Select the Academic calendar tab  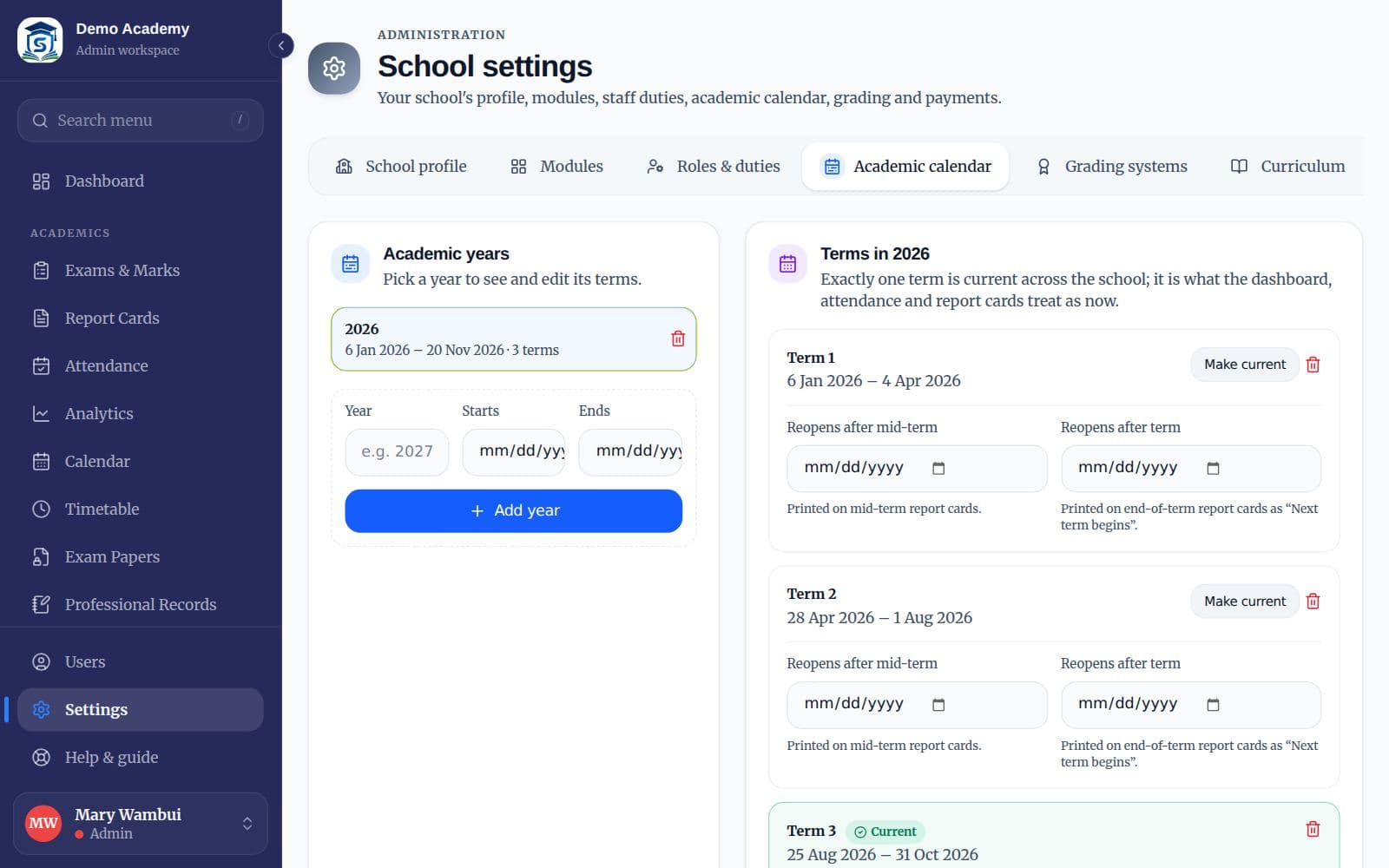(905, 167)
